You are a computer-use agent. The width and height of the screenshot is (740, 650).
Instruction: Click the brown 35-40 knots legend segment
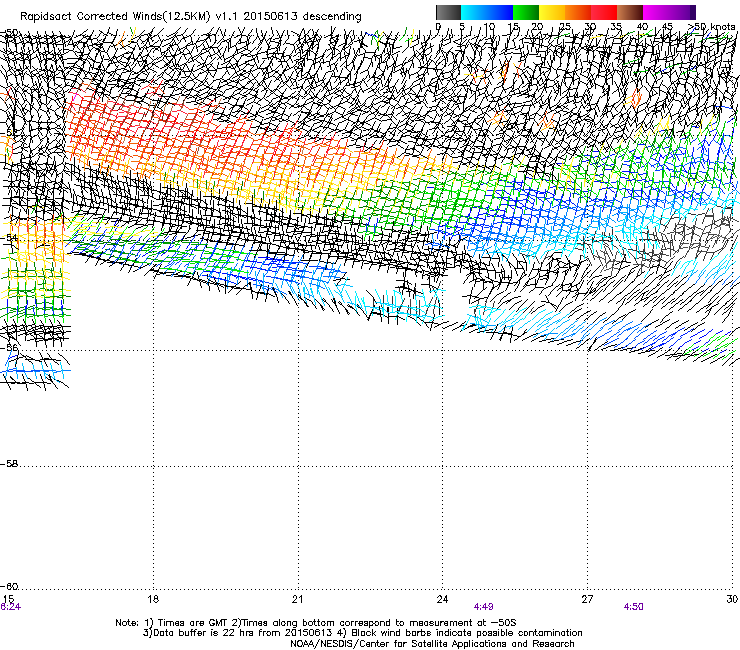click(x=630, y=12)
